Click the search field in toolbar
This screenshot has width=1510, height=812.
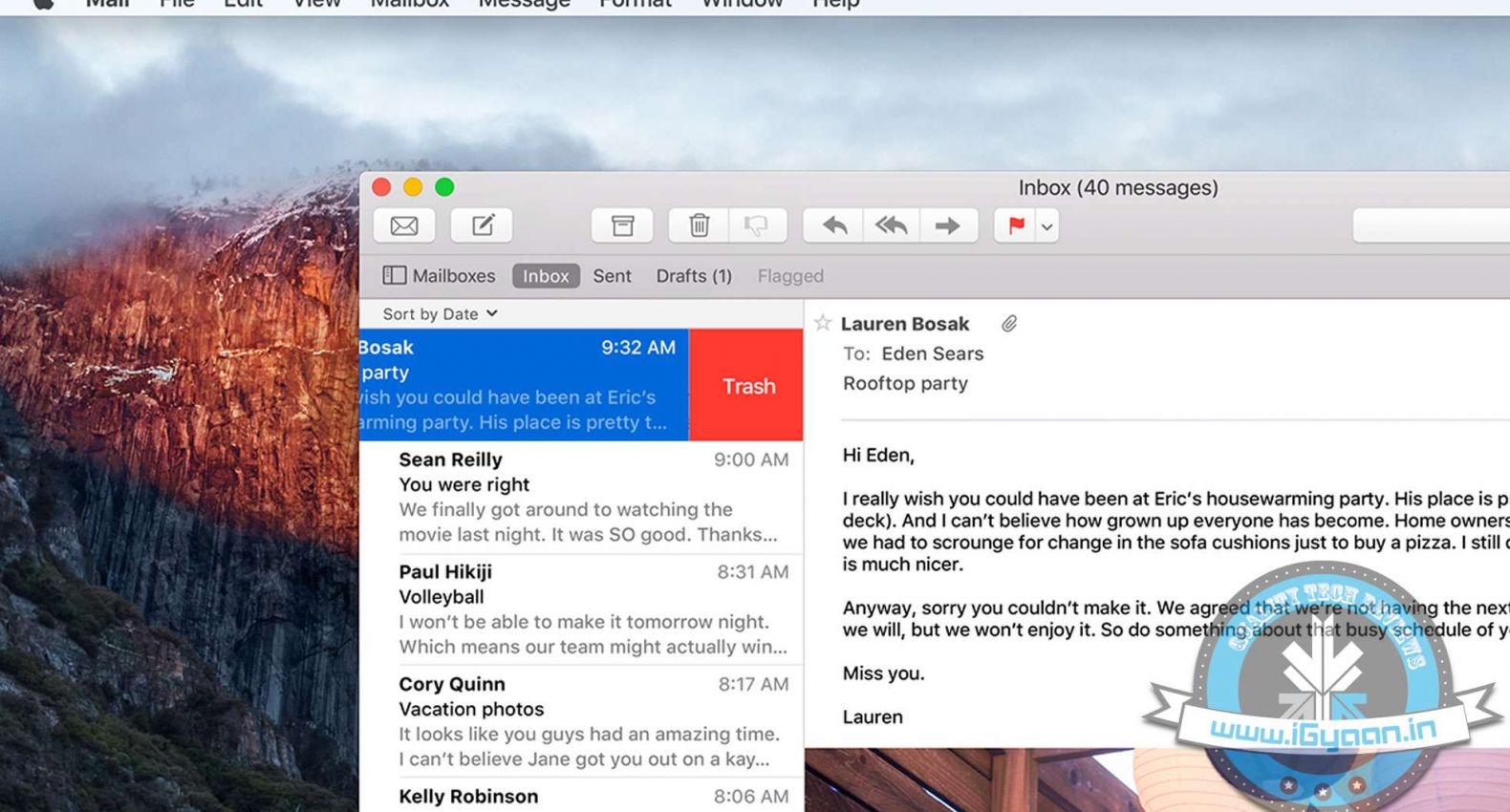(1431, 226)
